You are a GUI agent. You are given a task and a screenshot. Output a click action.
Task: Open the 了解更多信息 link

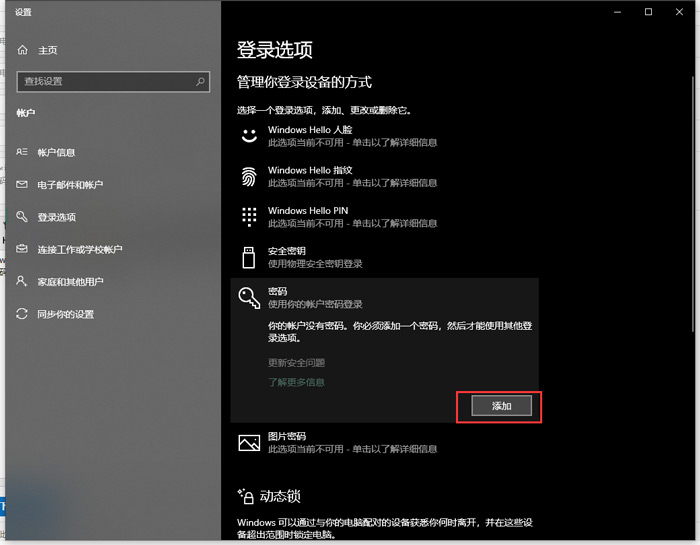(x=296, y=382)
